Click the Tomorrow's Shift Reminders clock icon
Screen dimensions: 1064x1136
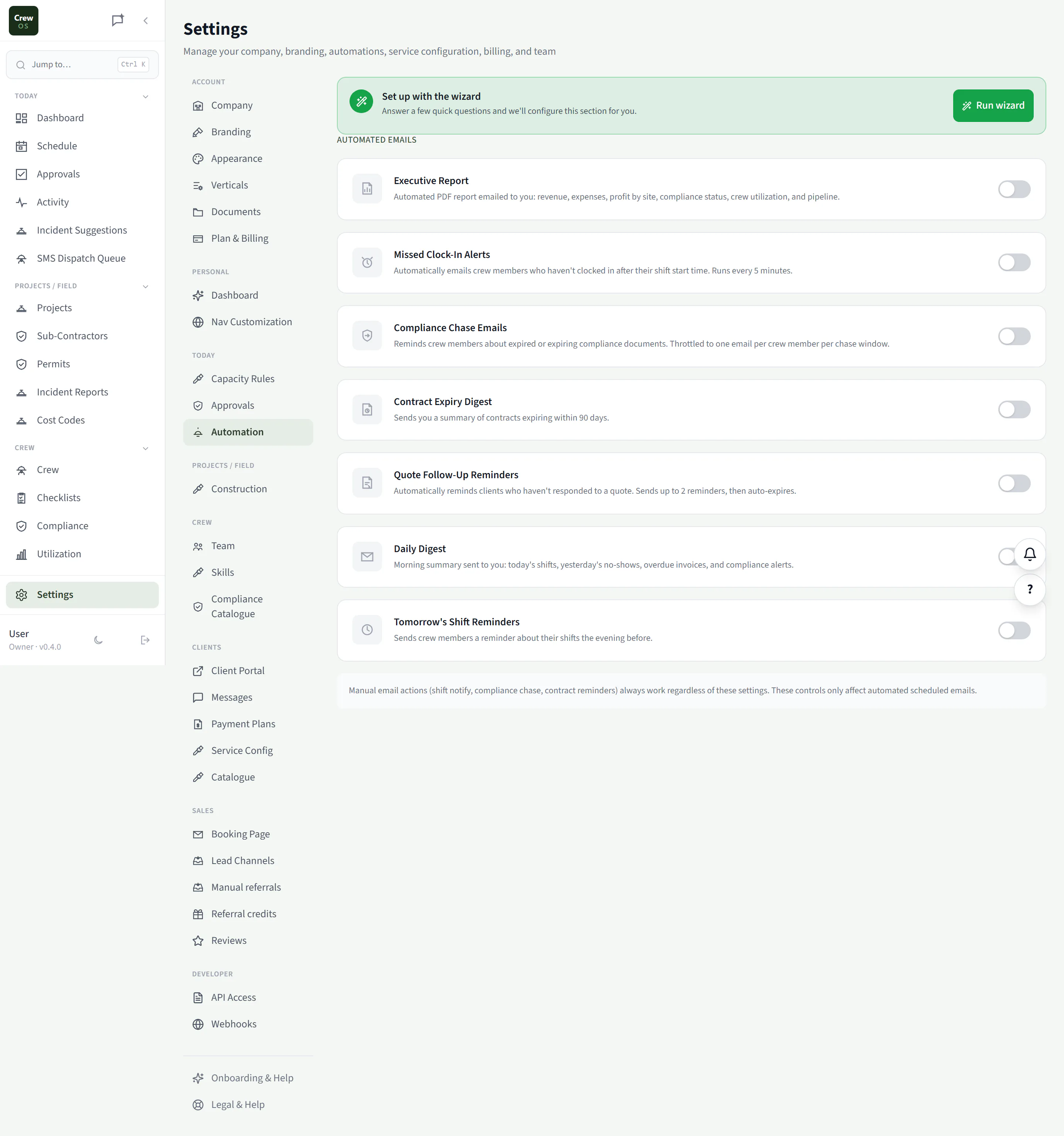coord(367,630)
